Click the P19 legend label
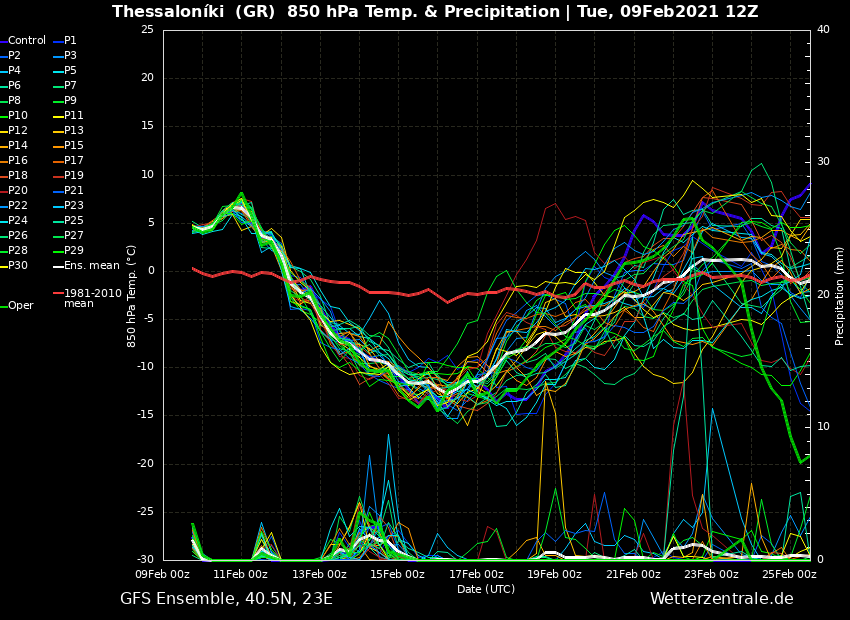 [x=74, y=176]
